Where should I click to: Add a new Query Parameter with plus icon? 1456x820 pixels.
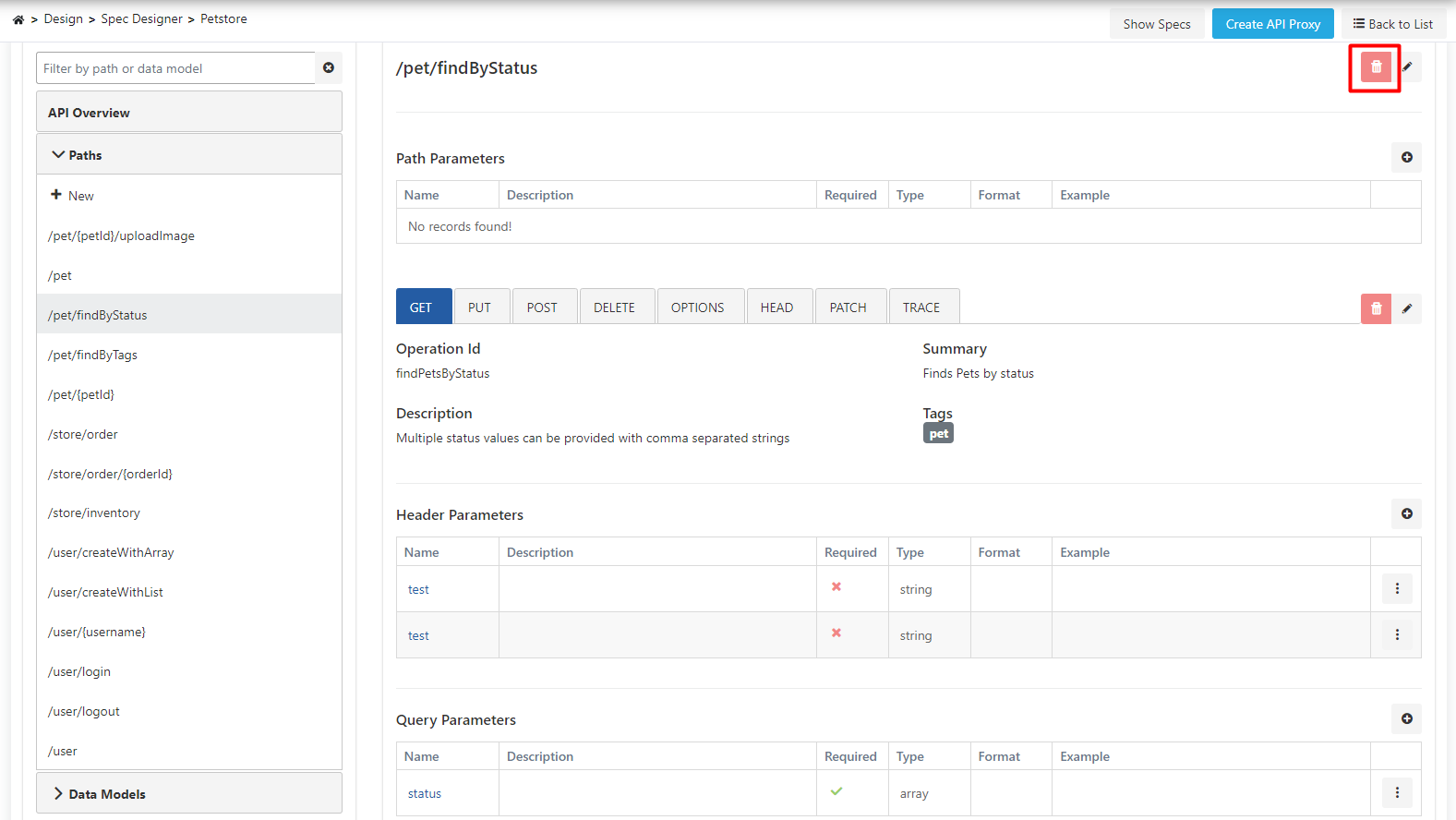coord(1406,719)
